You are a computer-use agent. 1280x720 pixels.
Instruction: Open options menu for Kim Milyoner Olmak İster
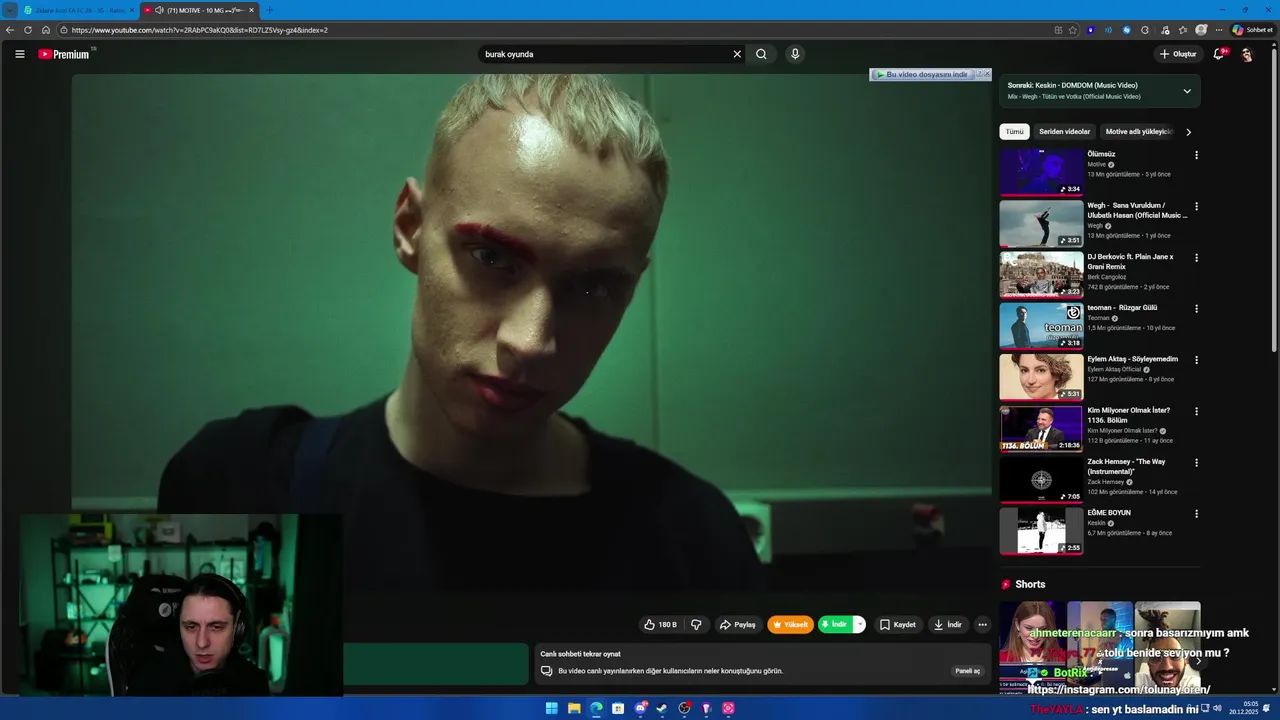1196,411
